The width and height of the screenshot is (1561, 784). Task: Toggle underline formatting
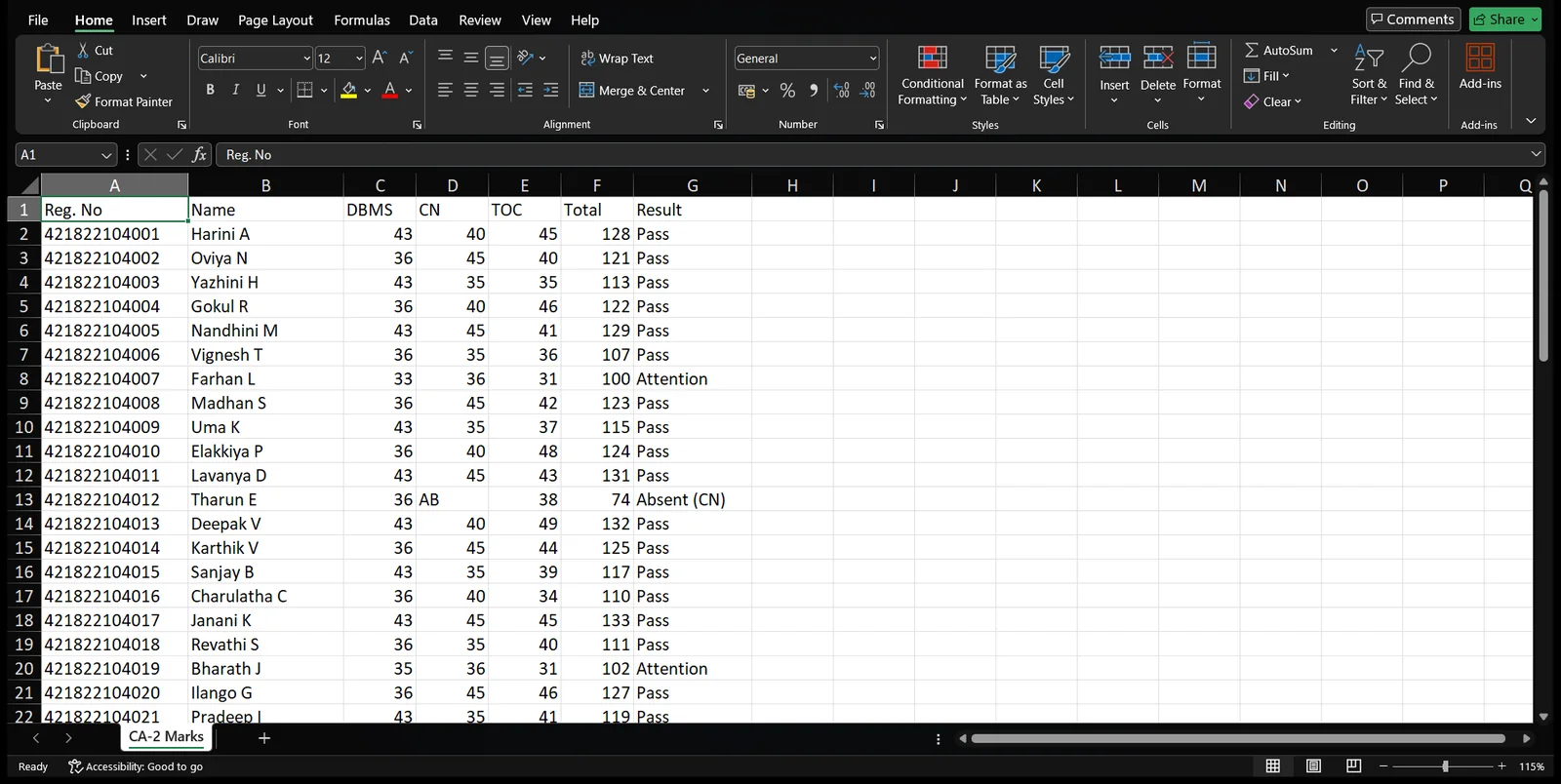[x=260, y=90]
